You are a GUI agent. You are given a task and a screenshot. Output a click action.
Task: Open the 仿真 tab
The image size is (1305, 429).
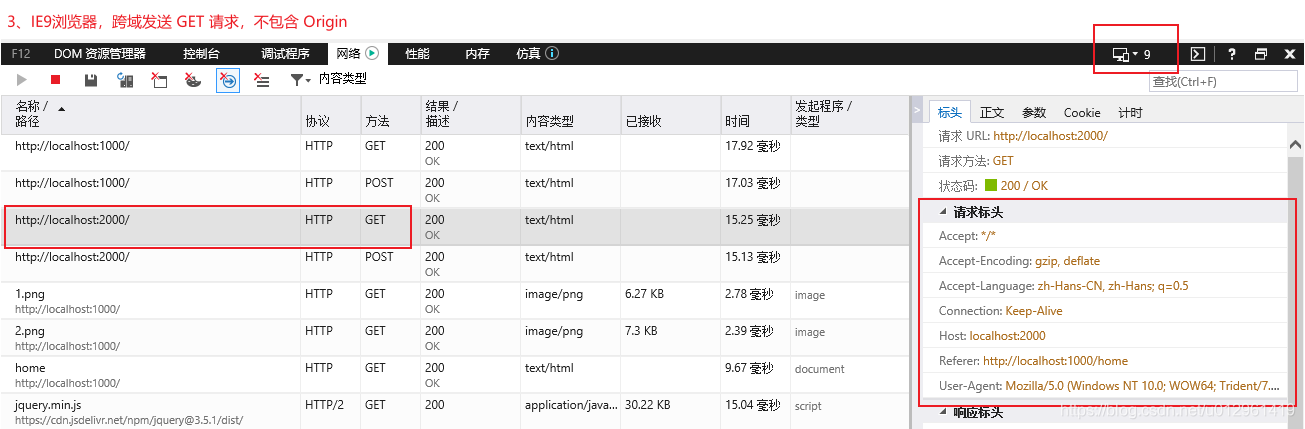(537, 54)
